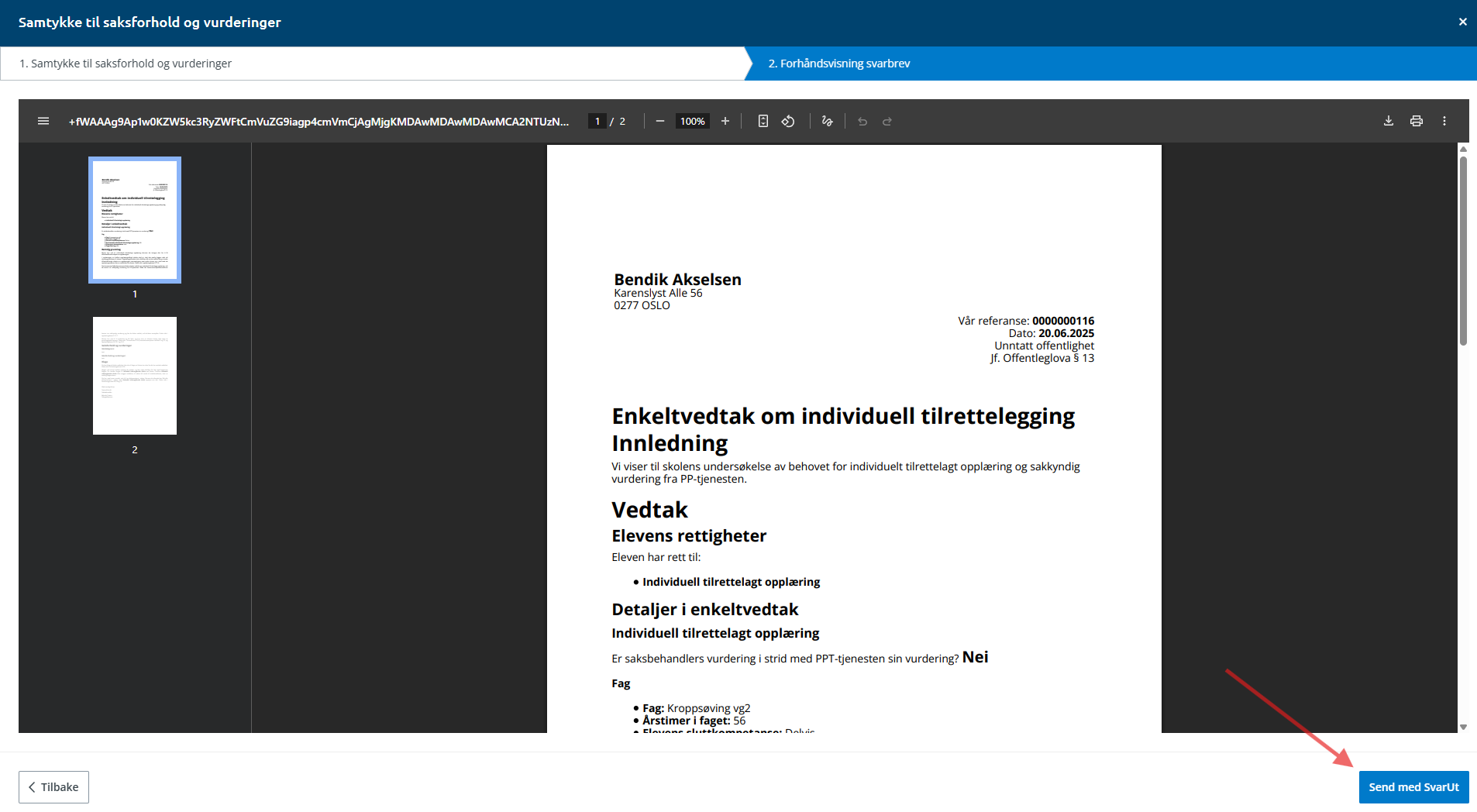
Task: Click the Elevens rettigheter heading
Action: [689, 536]
